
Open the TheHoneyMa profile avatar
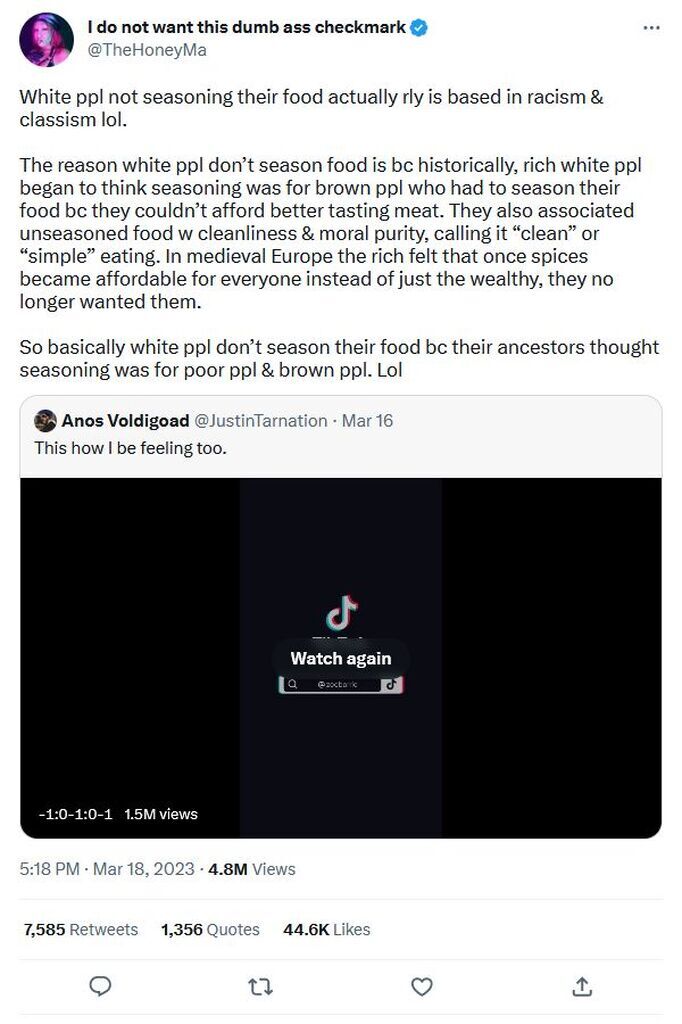[x=46, y=41]
